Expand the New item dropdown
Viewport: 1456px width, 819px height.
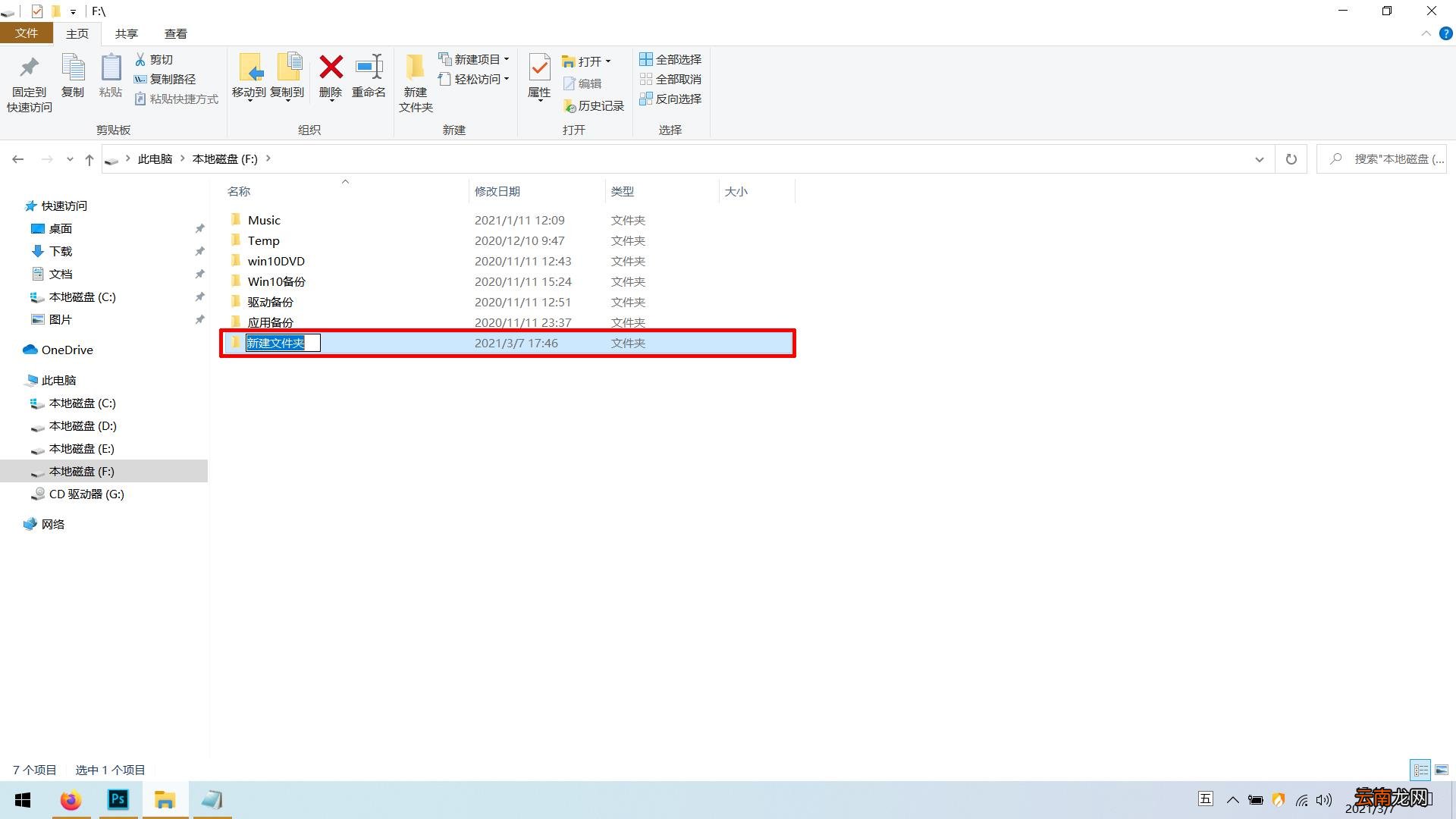click(507, 59)
